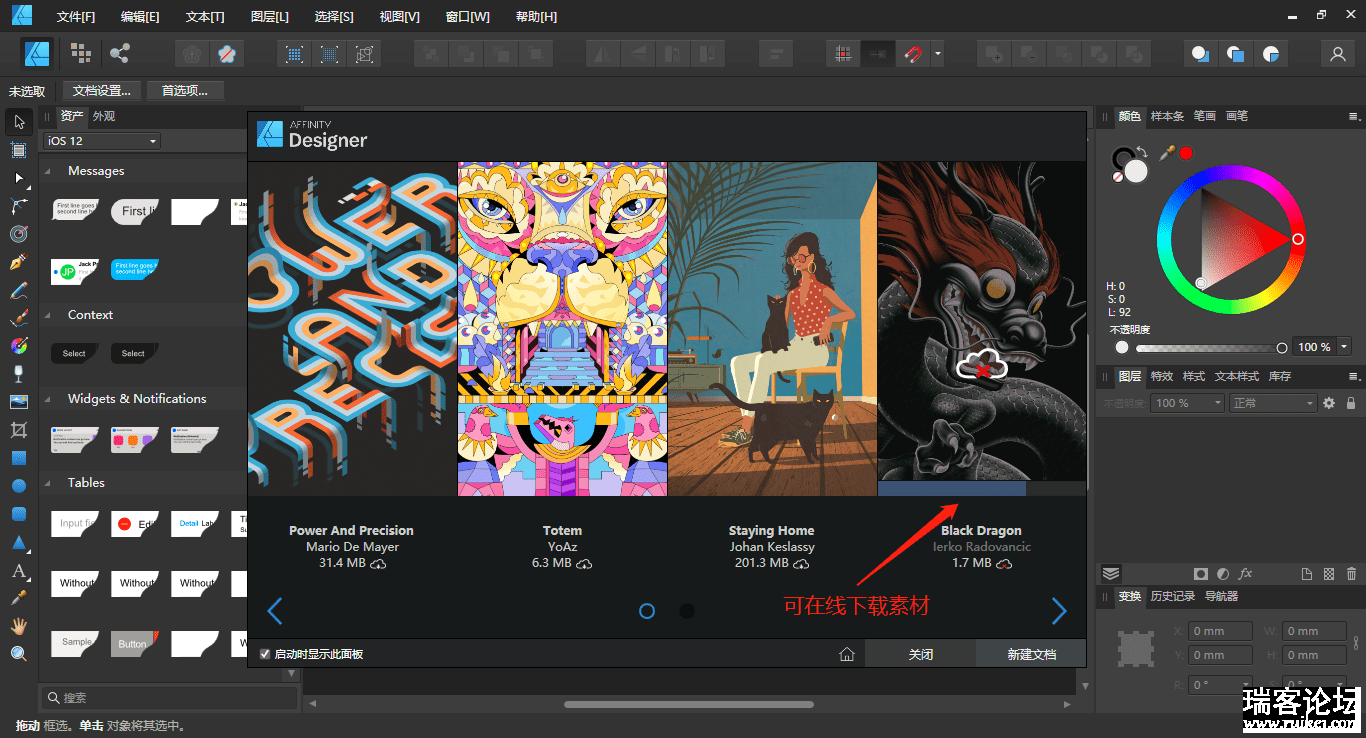Toggle show this panel on startup checkbox

pos(265,654)
